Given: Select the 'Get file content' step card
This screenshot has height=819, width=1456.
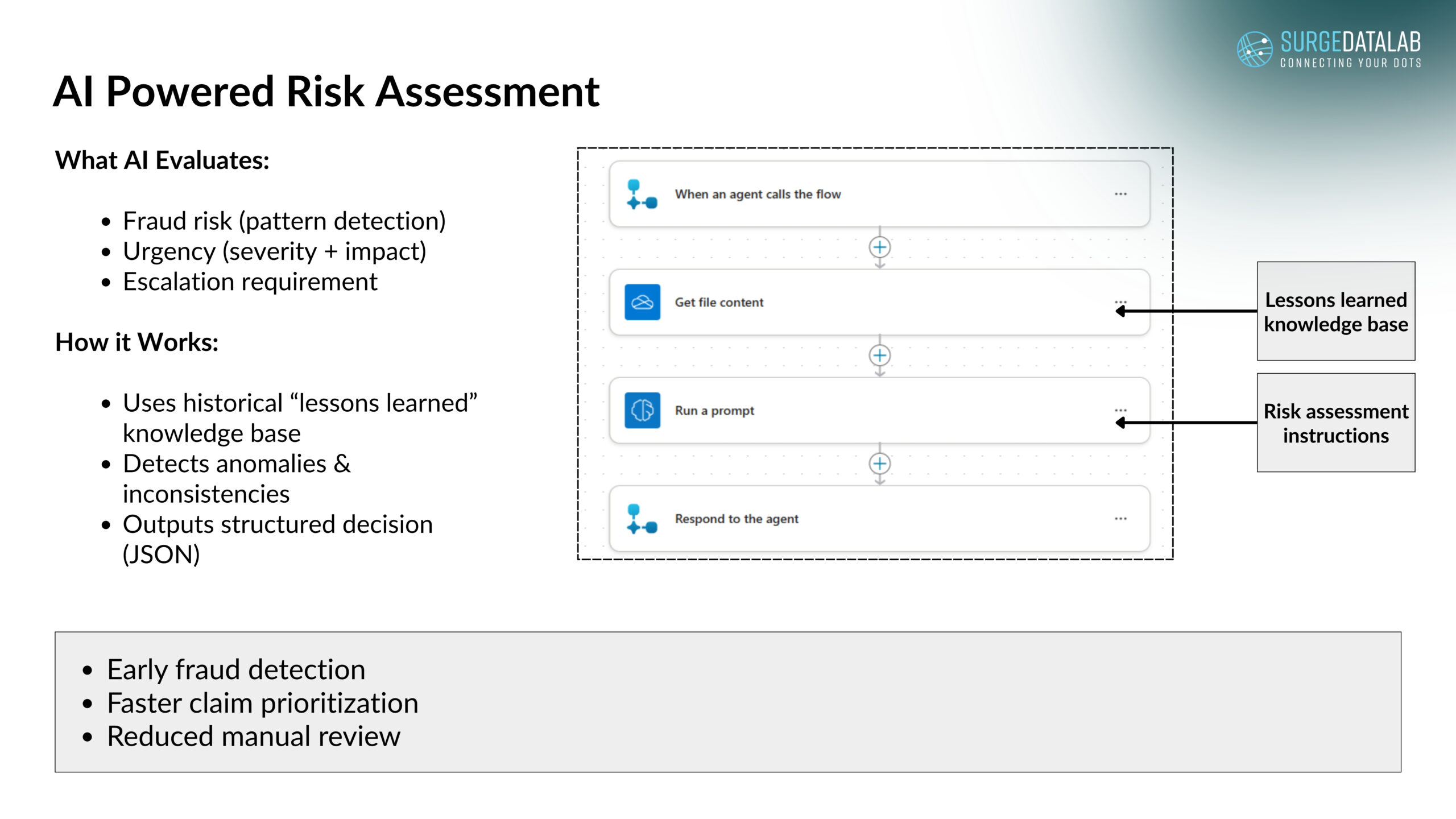Looking at the screenshot, I should pyautogui.click(x=719, y=303).
